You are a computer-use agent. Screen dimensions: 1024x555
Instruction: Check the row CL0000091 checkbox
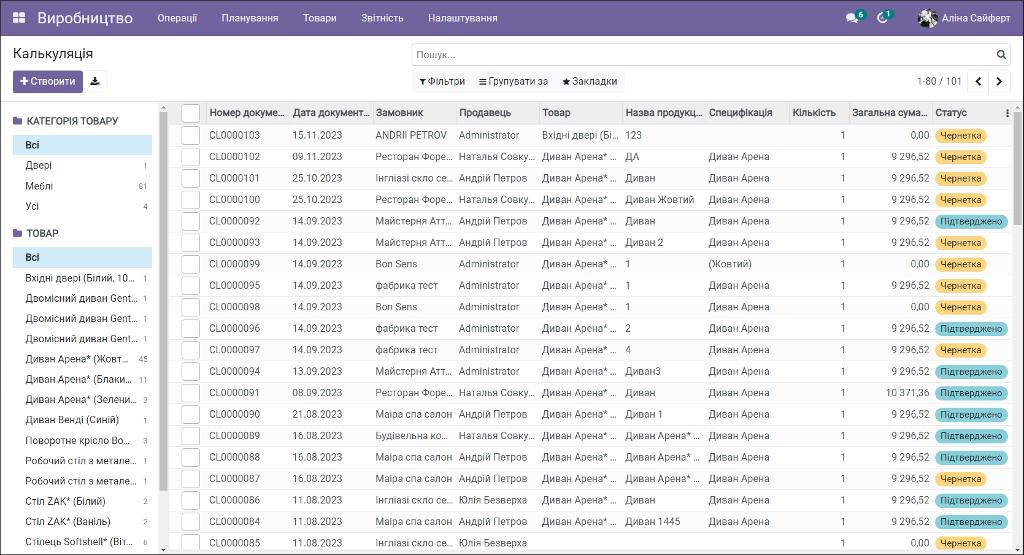[191, 393]
